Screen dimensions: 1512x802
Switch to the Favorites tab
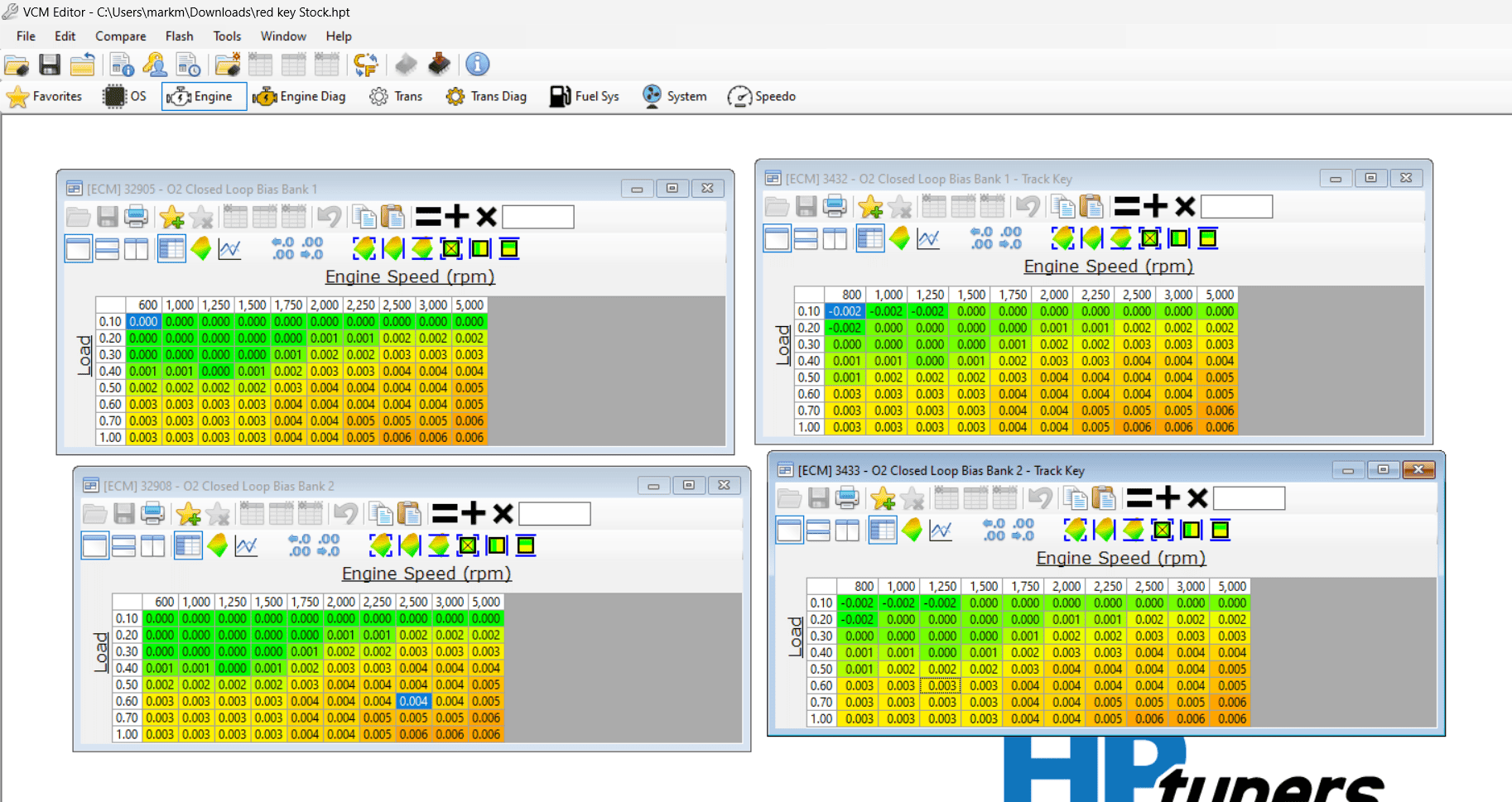click(45, 97)
